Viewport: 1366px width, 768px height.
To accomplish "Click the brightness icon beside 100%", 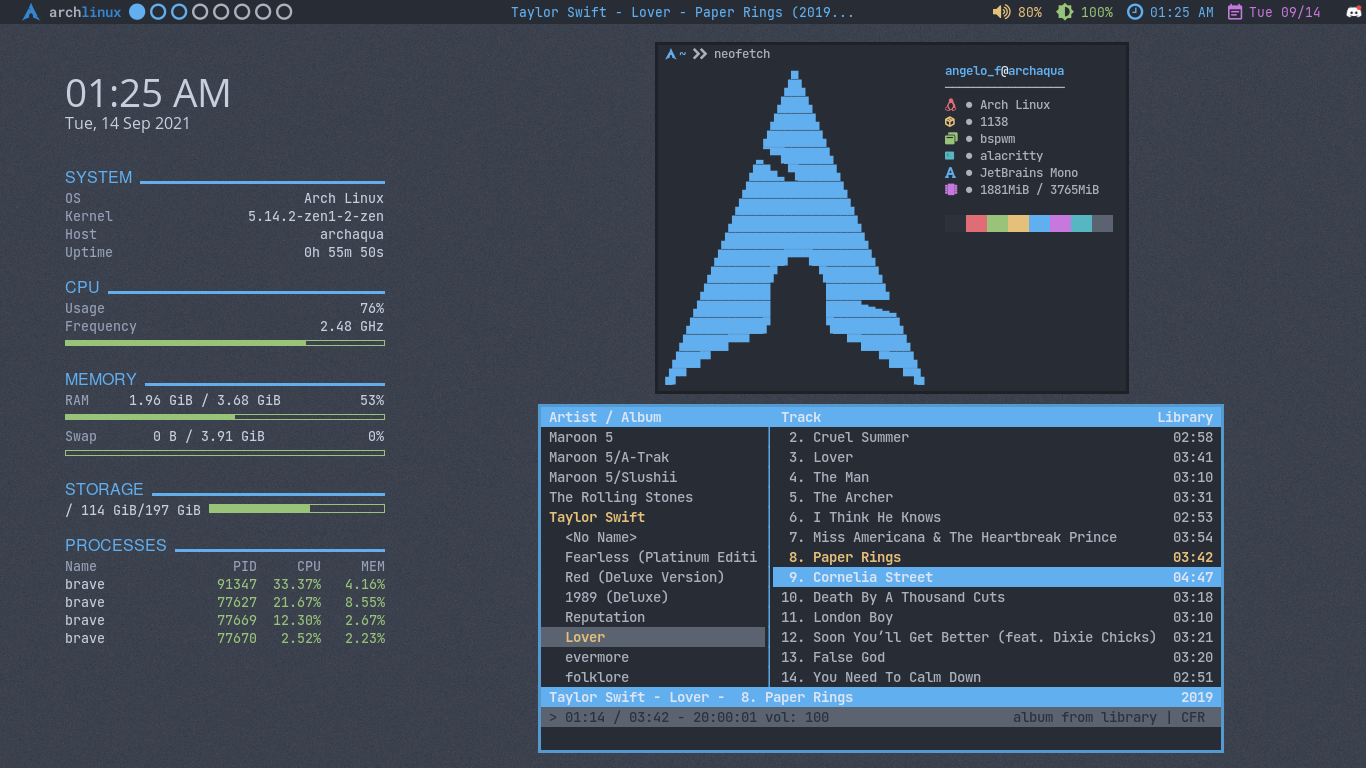I will pyautogui.click(x=1065, y=12).
